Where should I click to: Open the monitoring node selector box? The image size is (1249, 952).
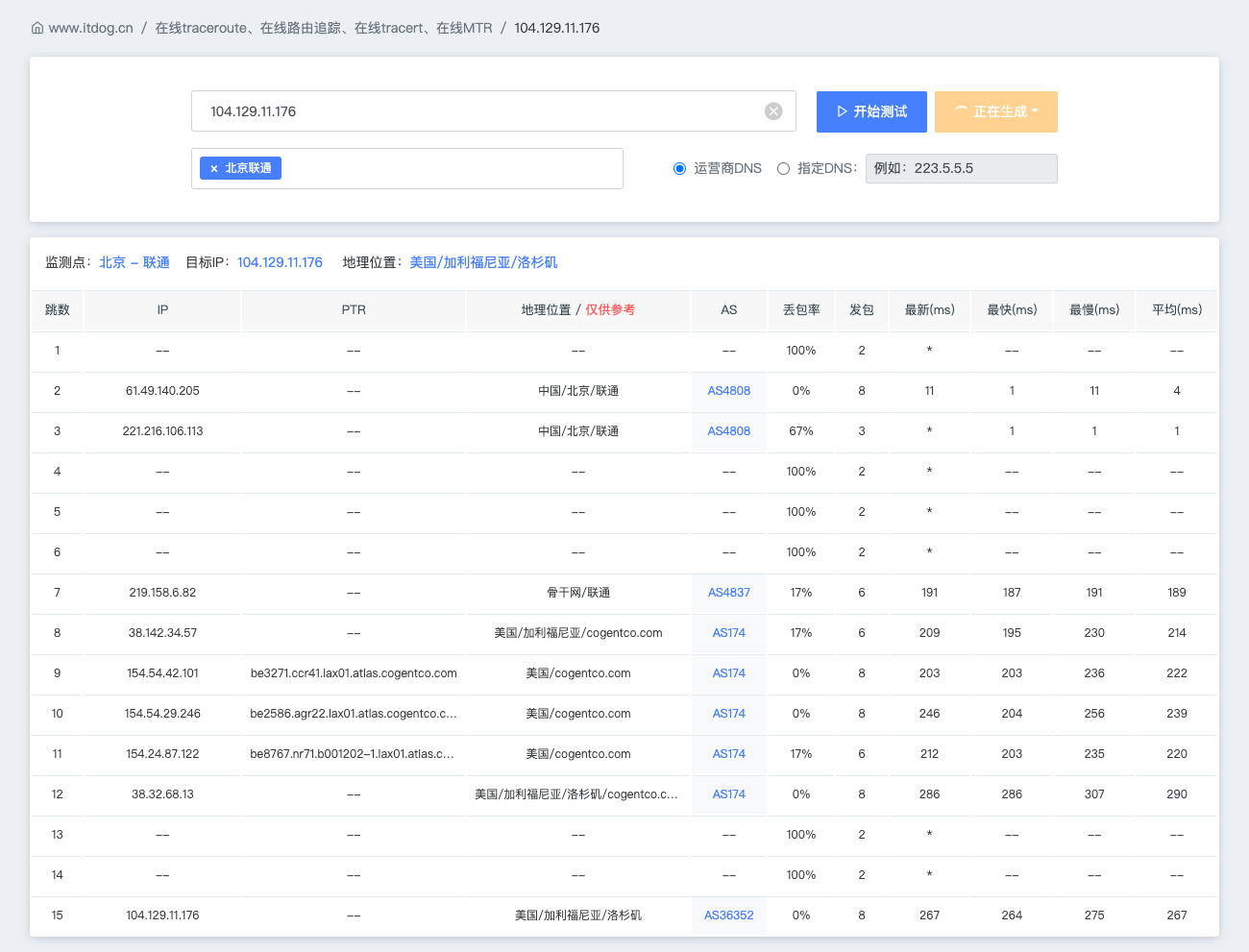click(x=407, y=168)
